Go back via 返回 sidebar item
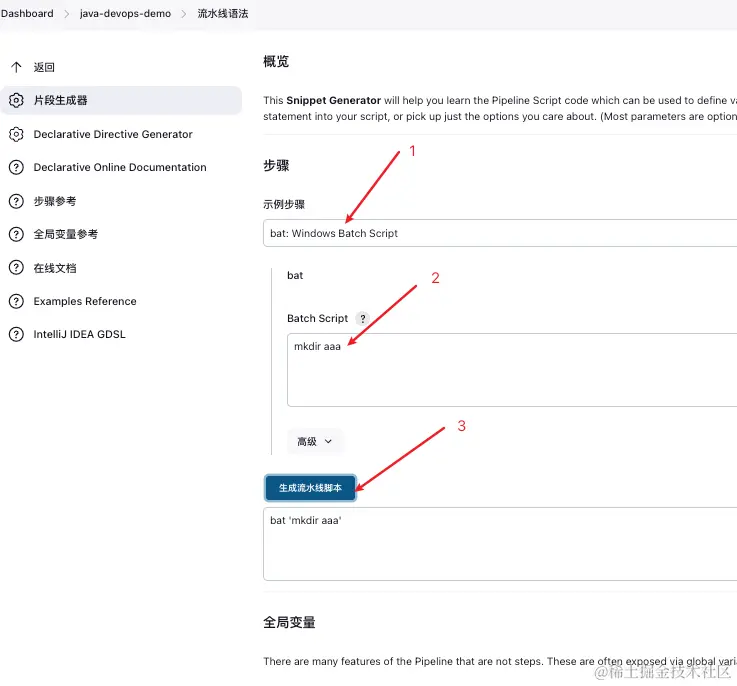 [x=121, y=67]
